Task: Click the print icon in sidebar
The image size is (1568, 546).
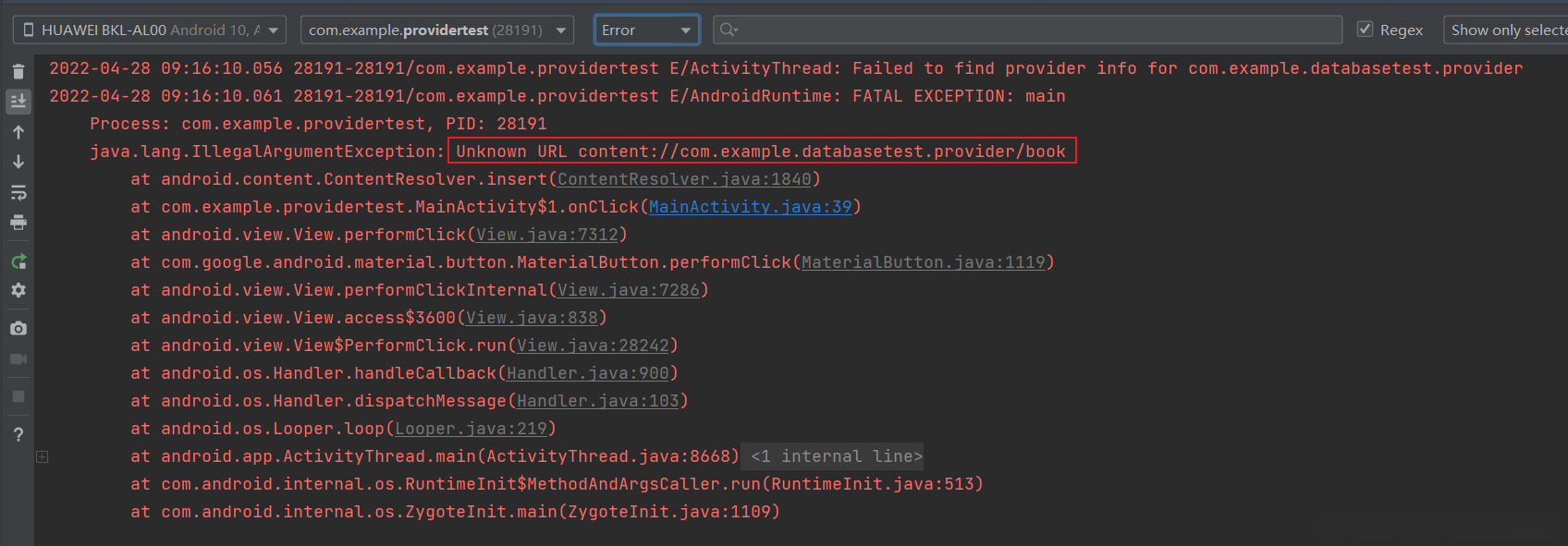Action: click(18, 223)
